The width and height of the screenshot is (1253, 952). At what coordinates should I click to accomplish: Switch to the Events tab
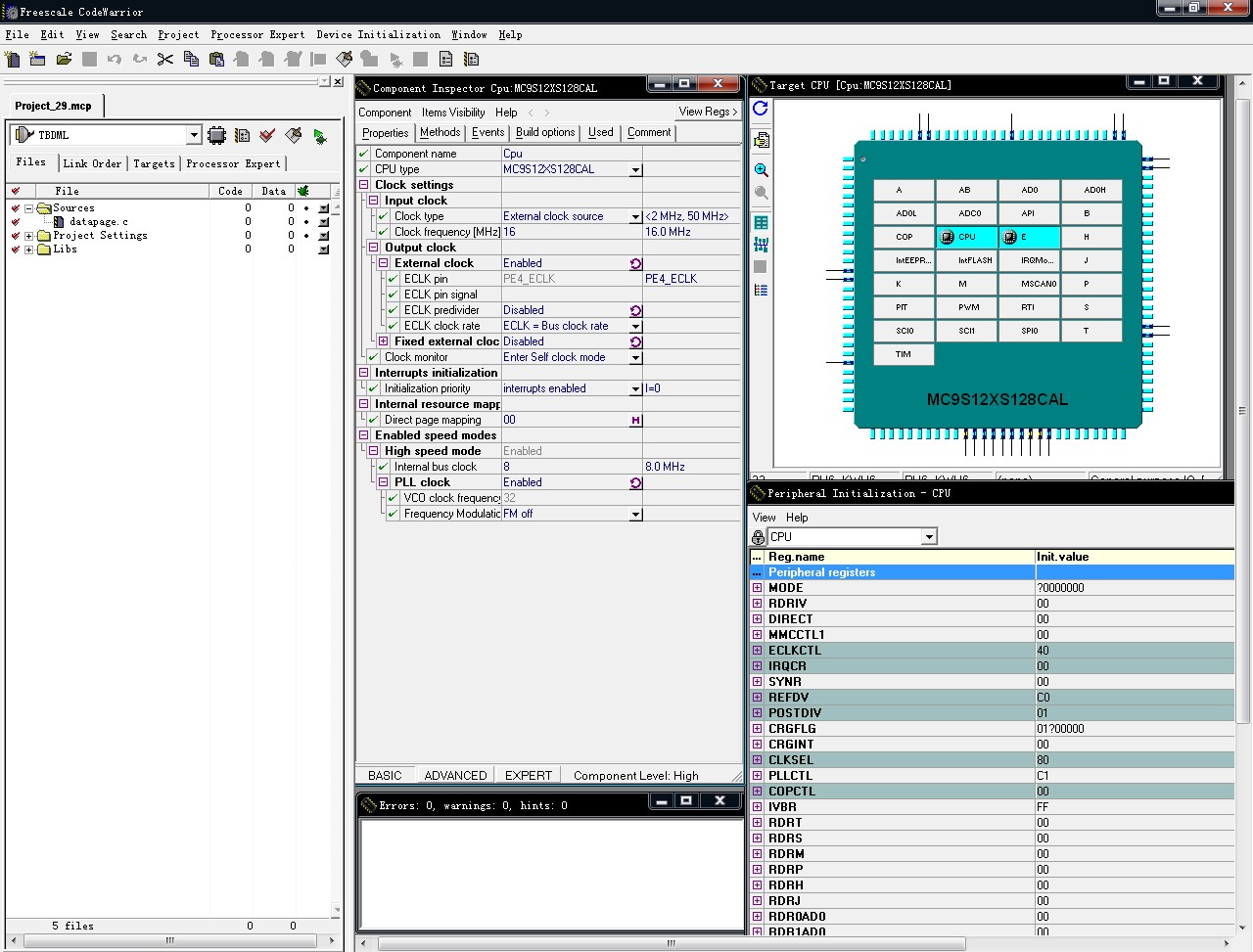487,132
